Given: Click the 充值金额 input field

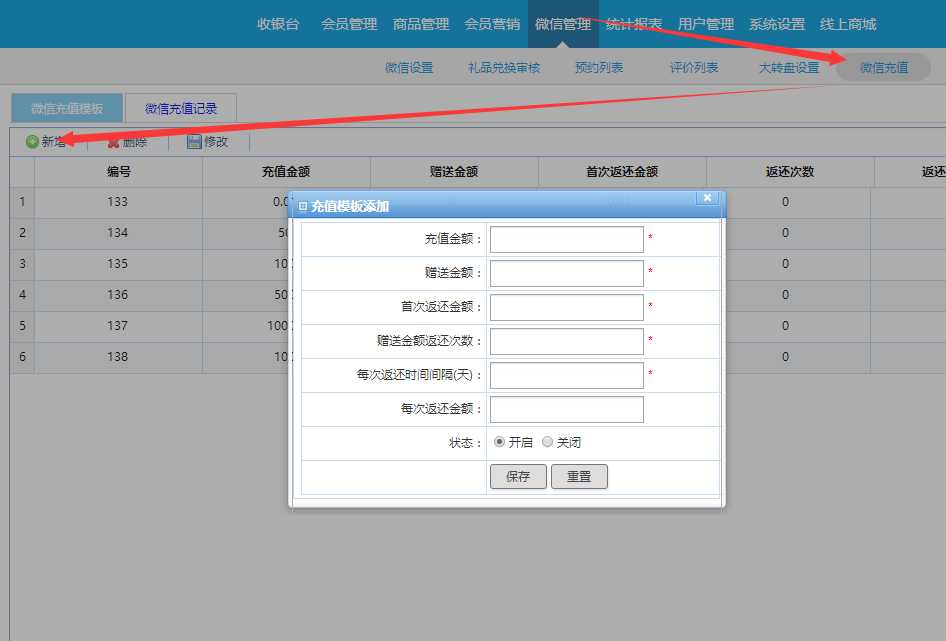Looking at the screenshot, I should point(566,239).
